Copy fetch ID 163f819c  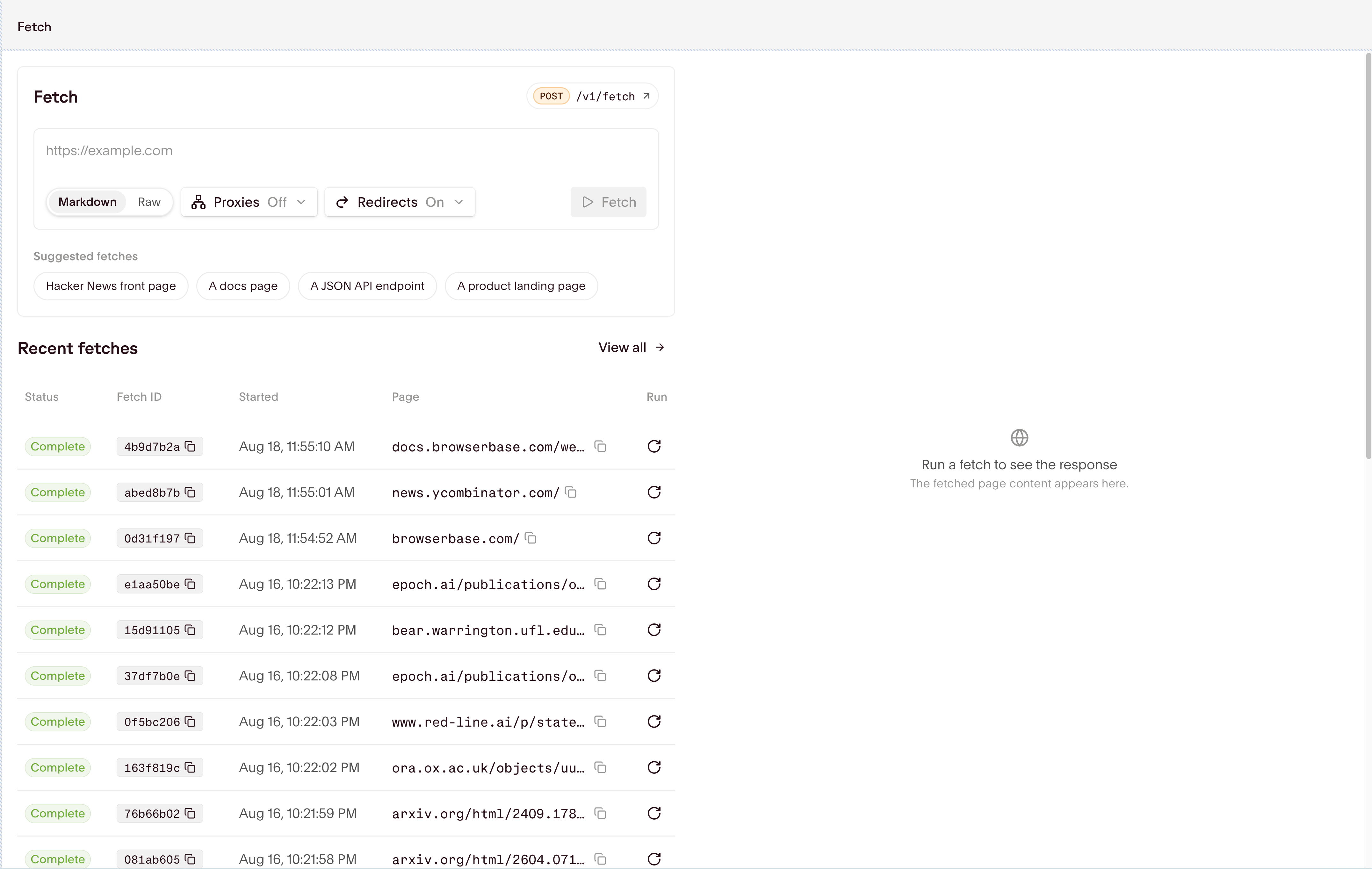[191, 768]
